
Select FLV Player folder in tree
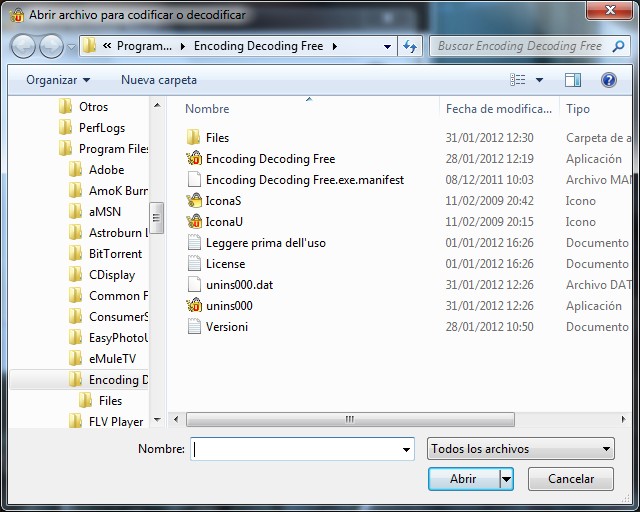(x=116, y=421)
